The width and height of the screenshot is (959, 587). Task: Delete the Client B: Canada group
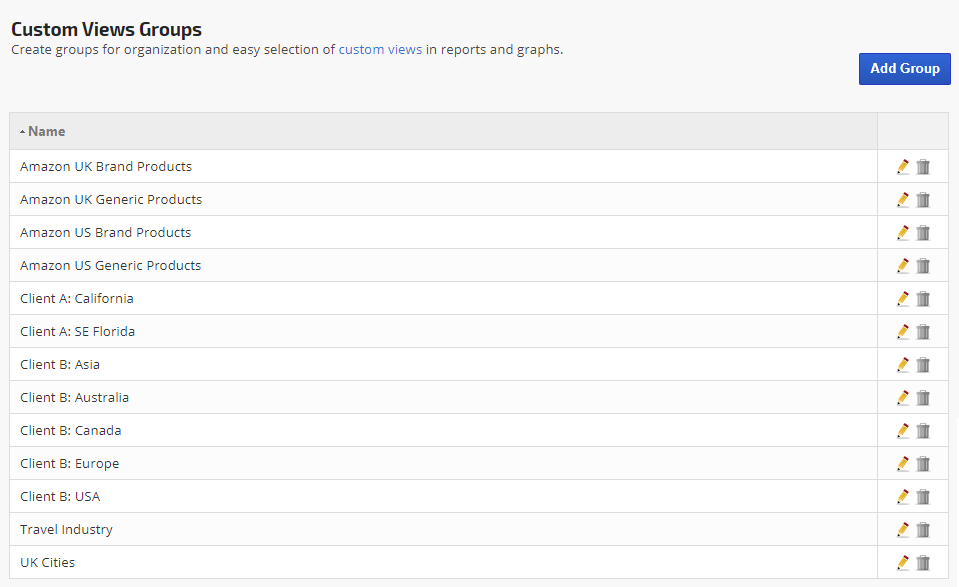tap(923, 431)
